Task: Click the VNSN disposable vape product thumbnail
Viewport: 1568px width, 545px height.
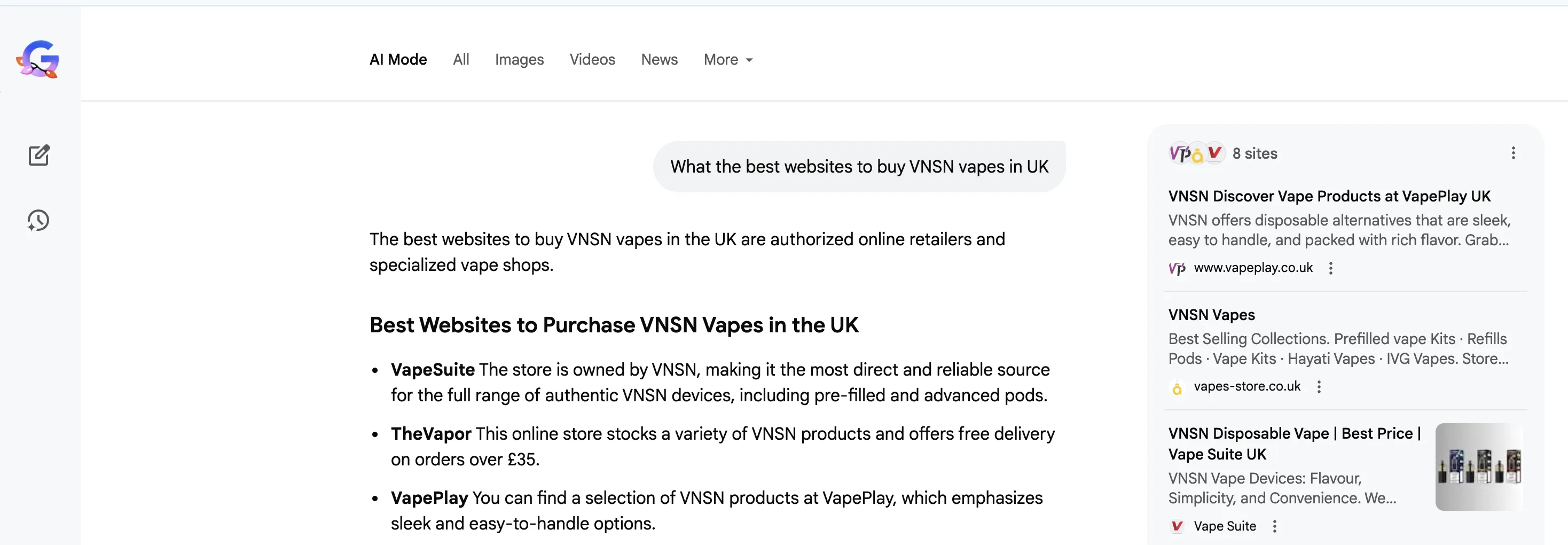Action: point(1478,466)
